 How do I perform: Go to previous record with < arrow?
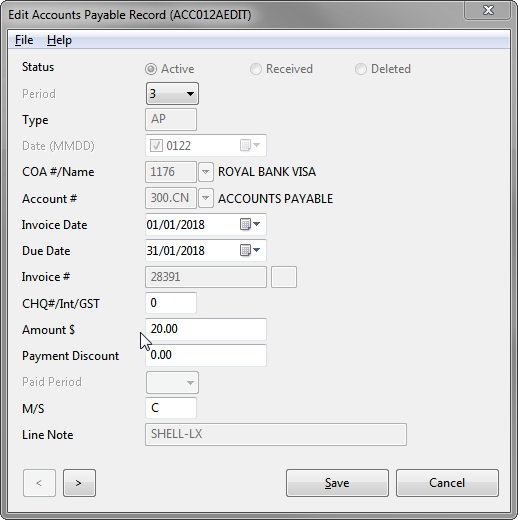(39, 483)
